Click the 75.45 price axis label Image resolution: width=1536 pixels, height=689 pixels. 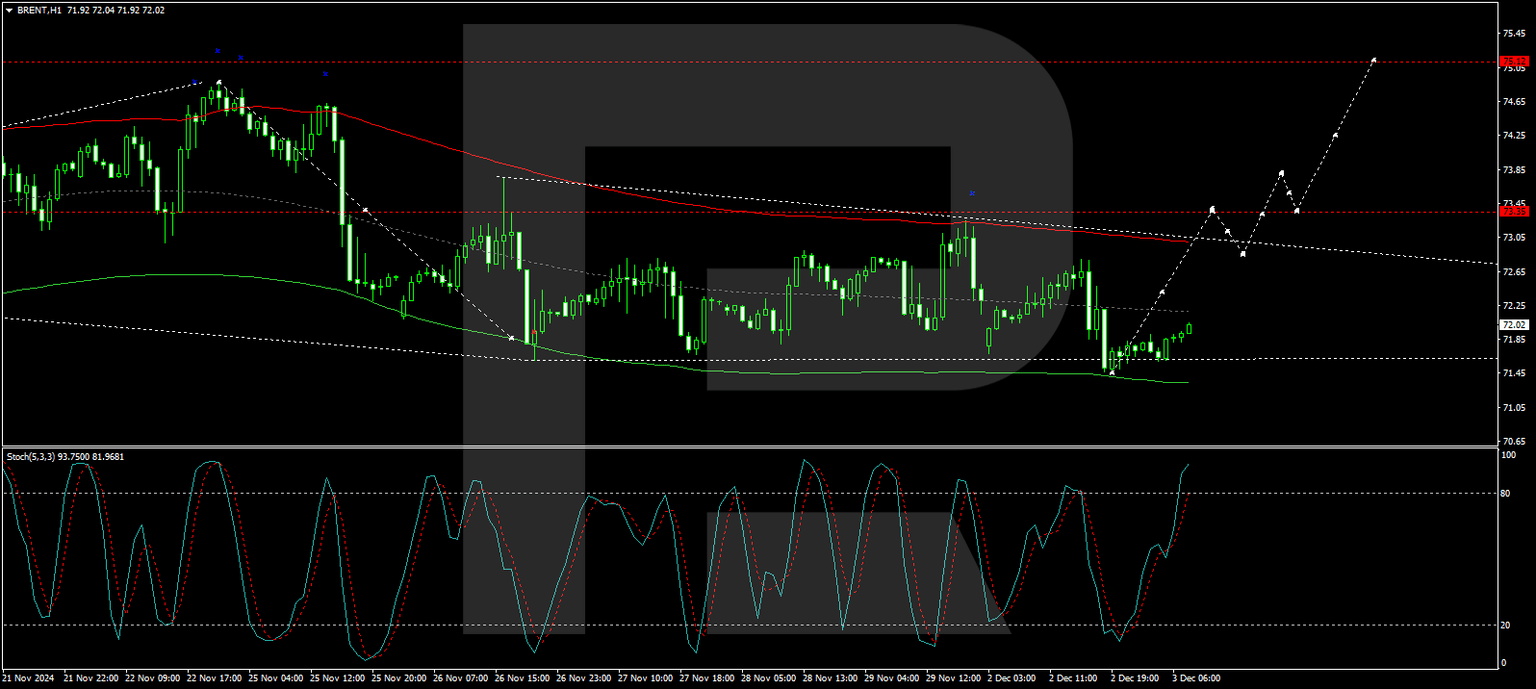pos(1513,33)
